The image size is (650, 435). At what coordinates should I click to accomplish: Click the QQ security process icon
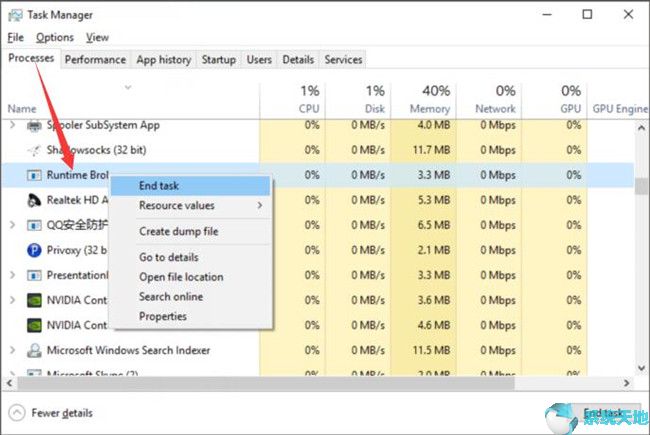tap(34, 225)
